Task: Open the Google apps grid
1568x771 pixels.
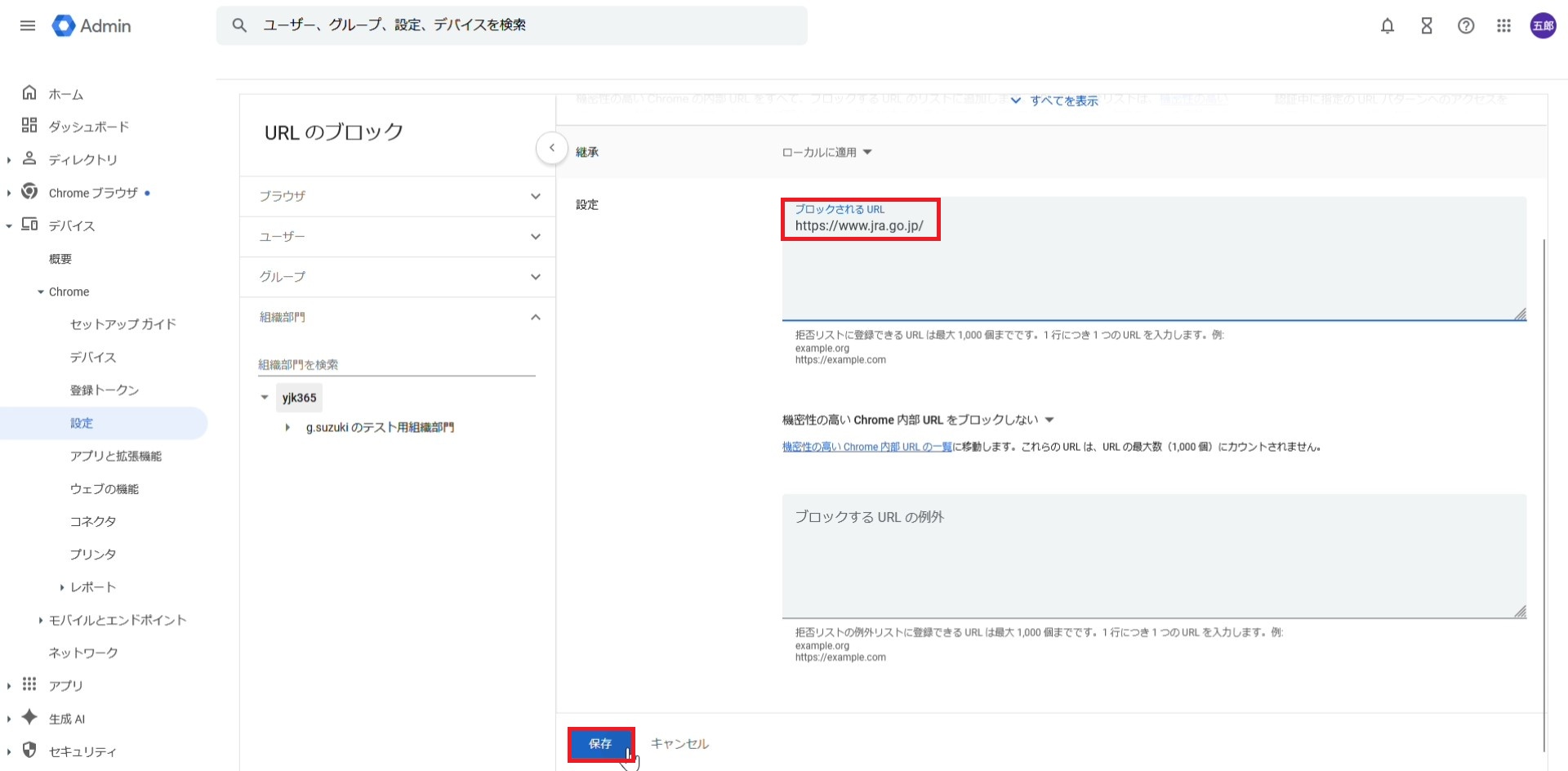Action: coord(1503,26)
